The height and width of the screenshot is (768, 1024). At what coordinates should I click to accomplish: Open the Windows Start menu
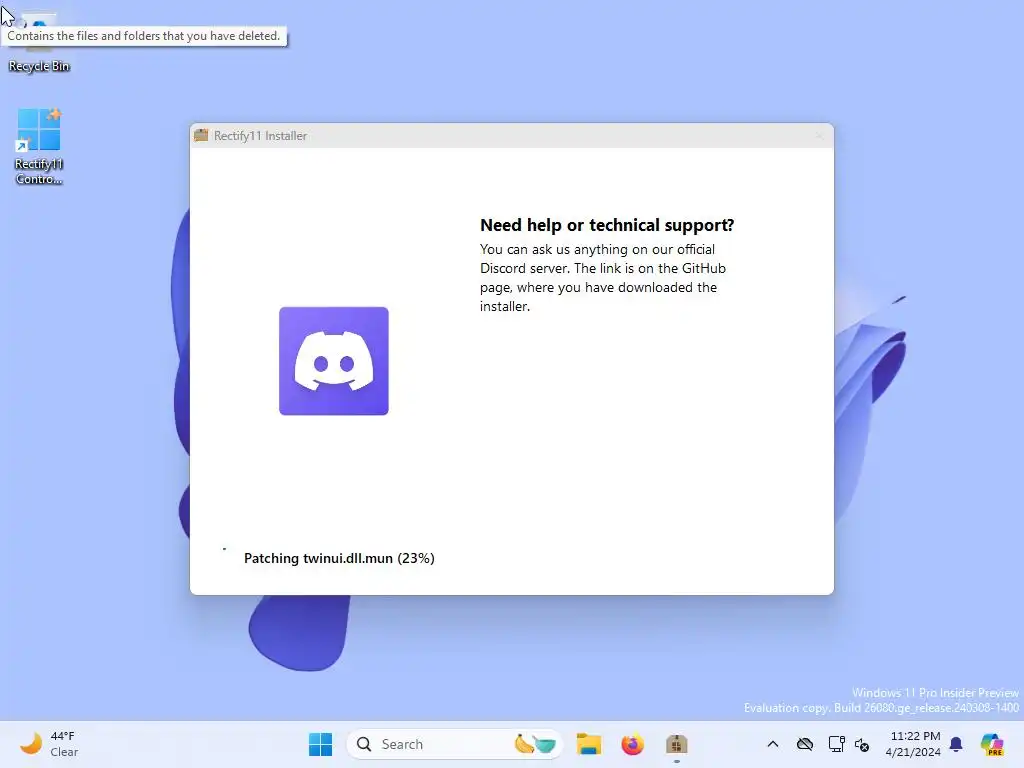click(320, 744)
